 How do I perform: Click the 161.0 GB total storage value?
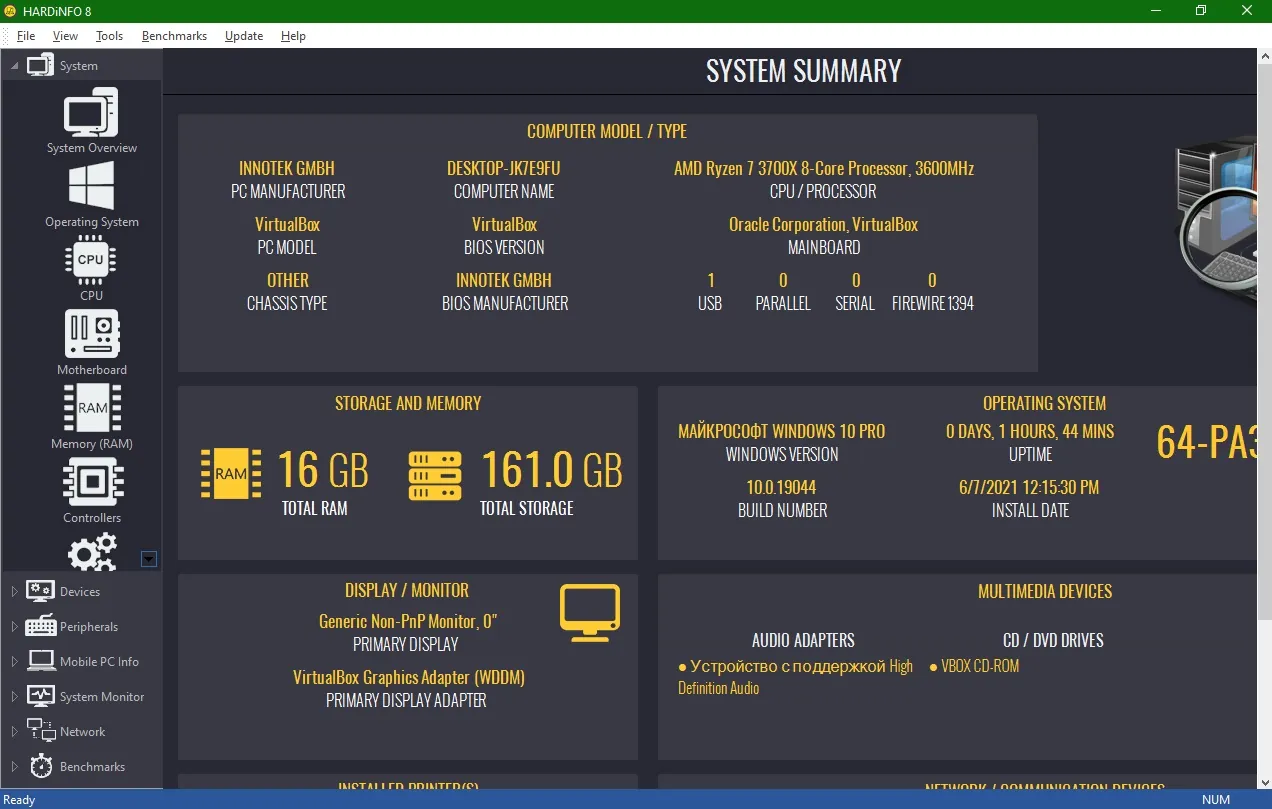552,470
